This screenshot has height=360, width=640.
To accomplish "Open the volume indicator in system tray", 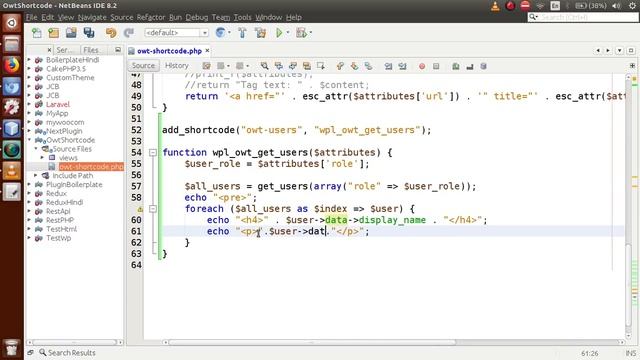I will (x=616, y=6).
